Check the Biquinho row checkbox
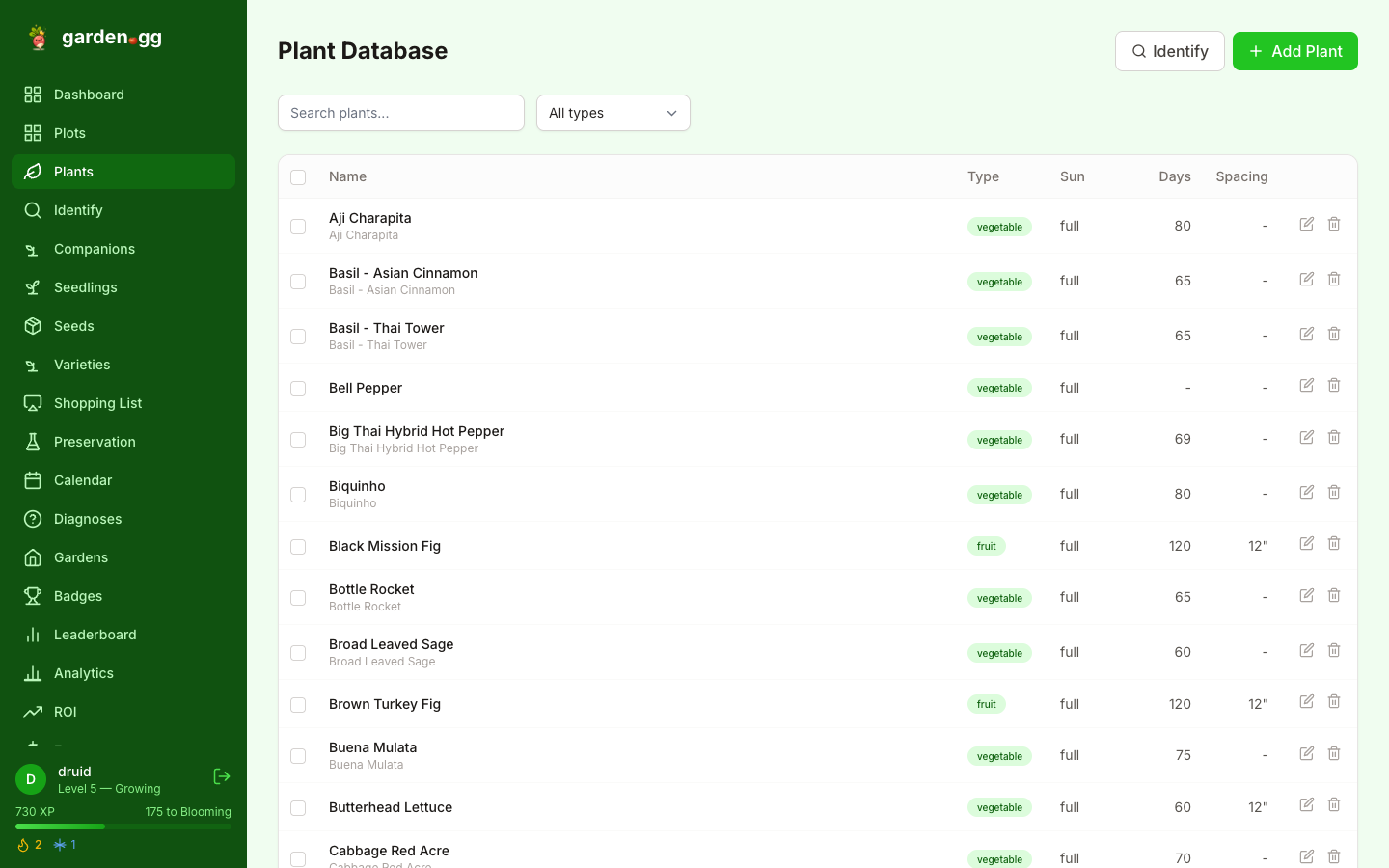The width and height of the screenshot is (1389, 868). pyautogui.click(x=298, y=495)
